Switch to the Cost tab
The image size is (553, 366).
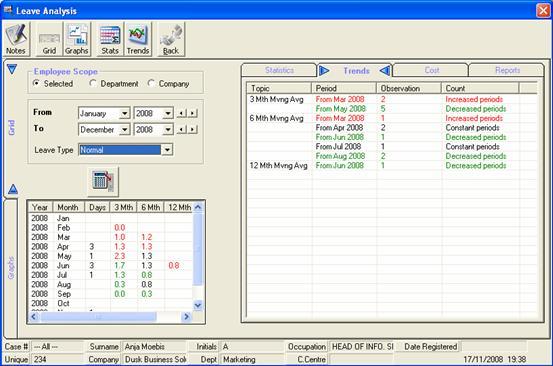pyautogui.click(x=432, y=70)
